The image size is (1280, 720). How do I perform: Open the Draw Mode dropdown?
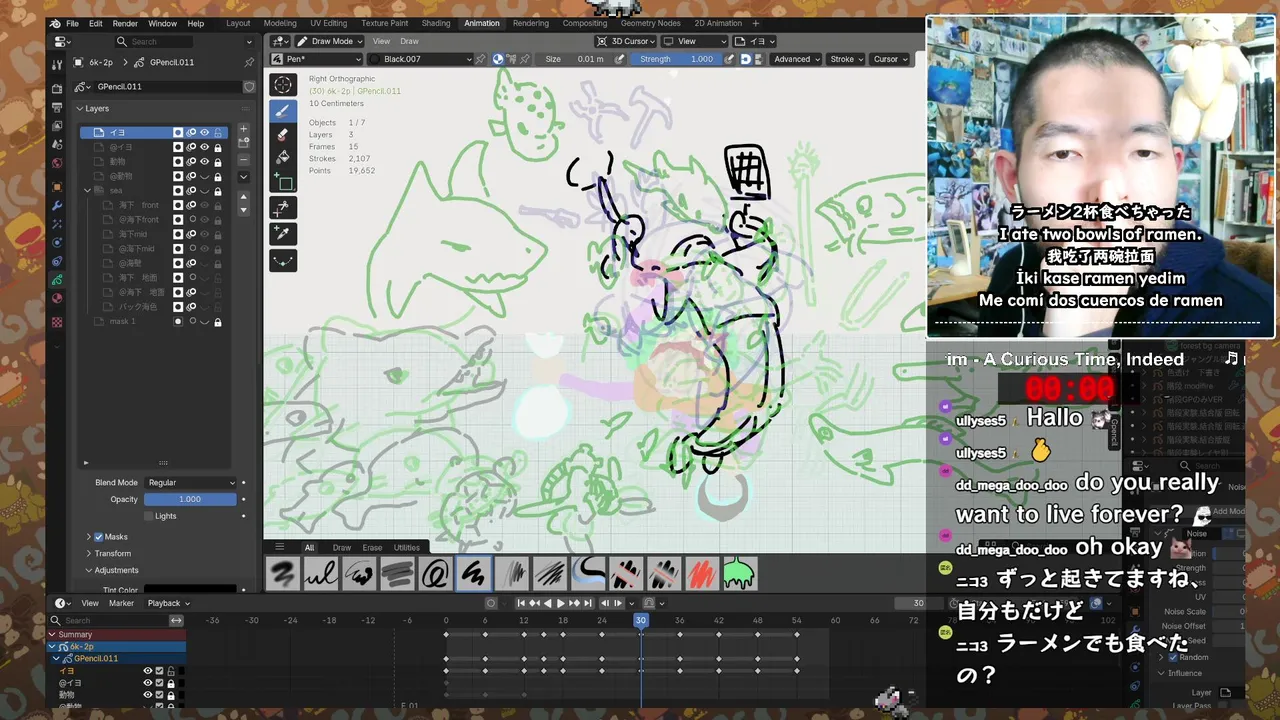click(x=328, y=41)
